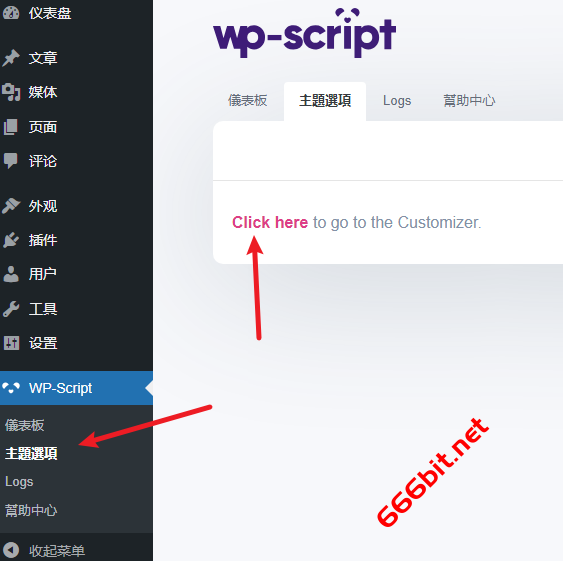Open the Logs tab at top

[x=397, y=101]
